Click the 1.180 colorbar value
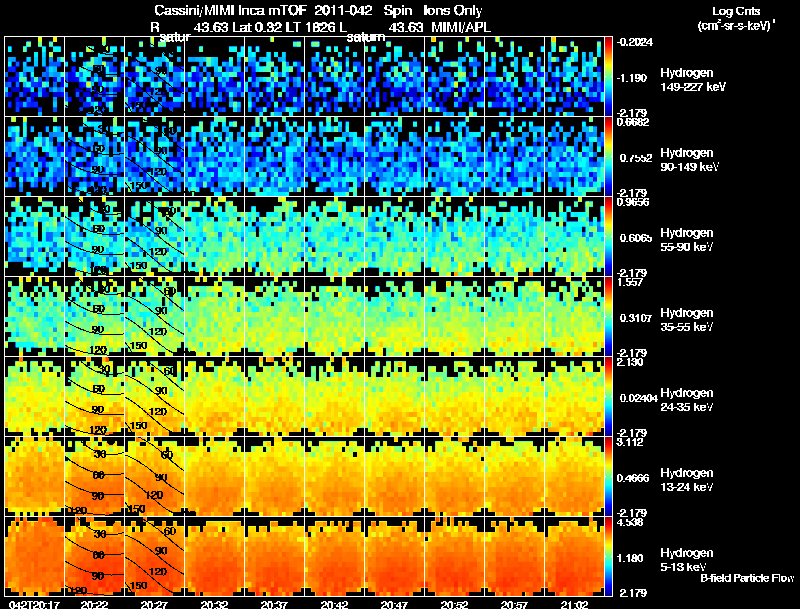 630,559
